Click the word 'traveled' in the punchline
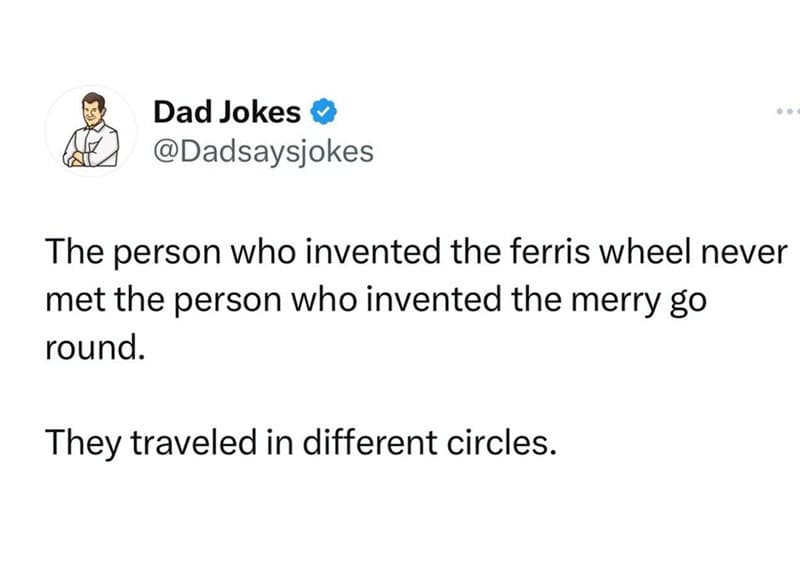This screenshot has width=800, height=573. point(194,442)
